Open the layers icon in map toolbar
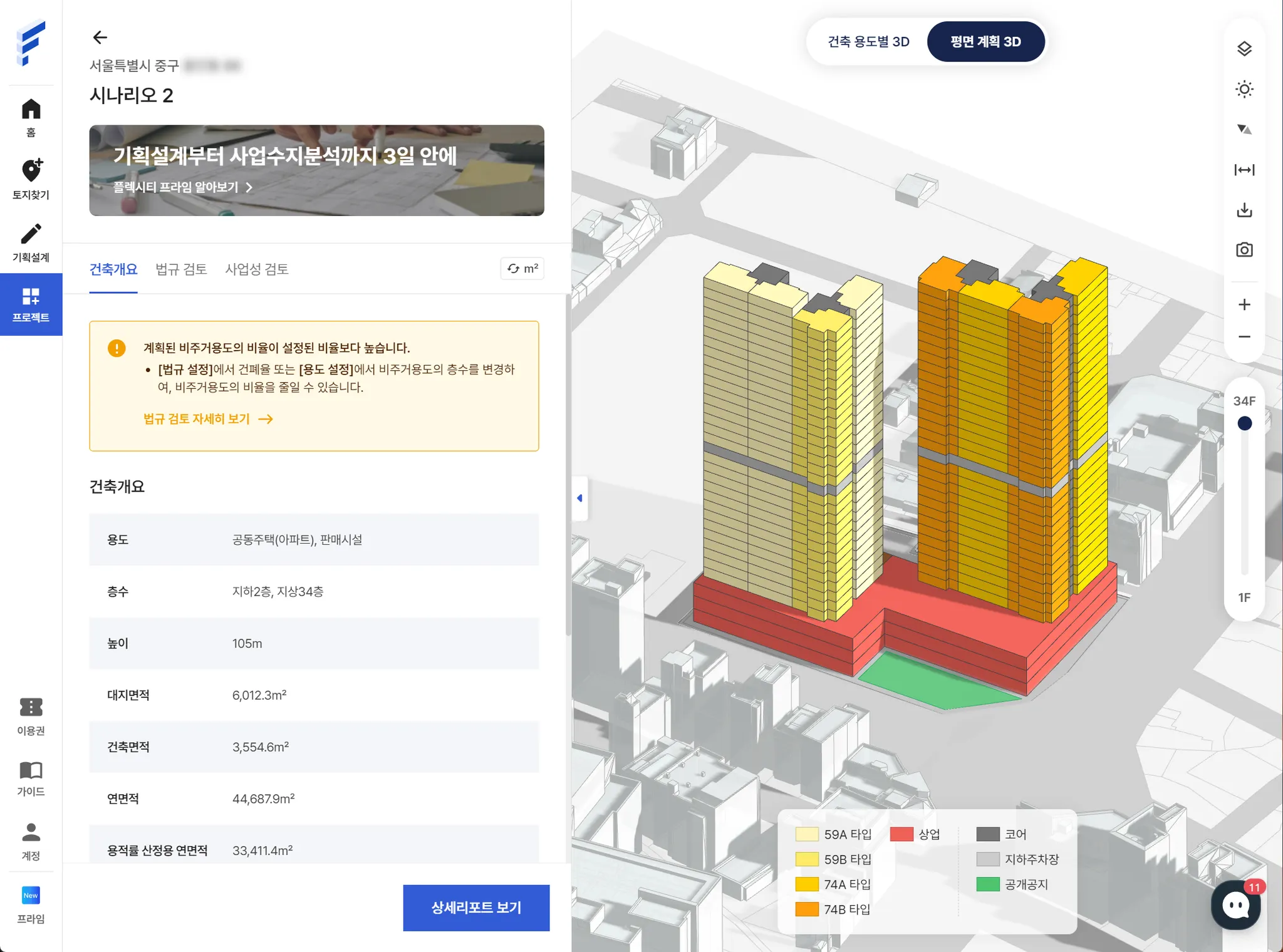The image size is (1283, 952). (x=1244, y=49)
